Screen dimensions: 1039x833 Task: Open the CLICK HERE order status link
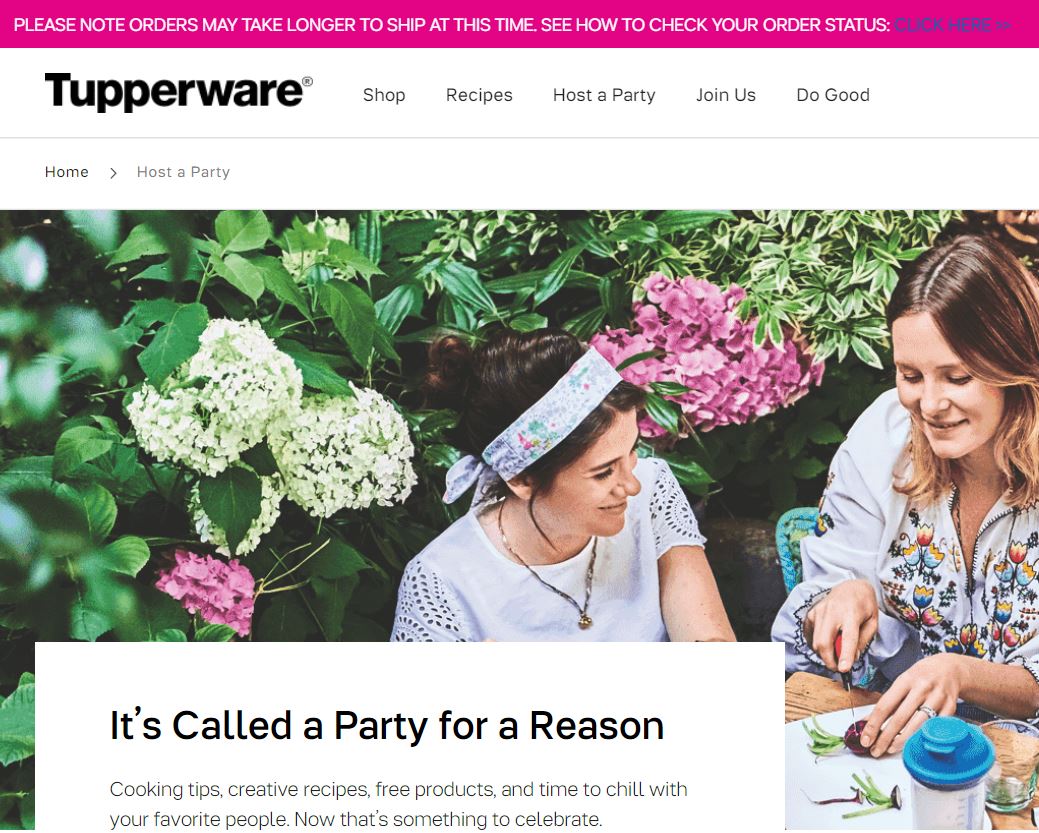(x=952, y=25)
